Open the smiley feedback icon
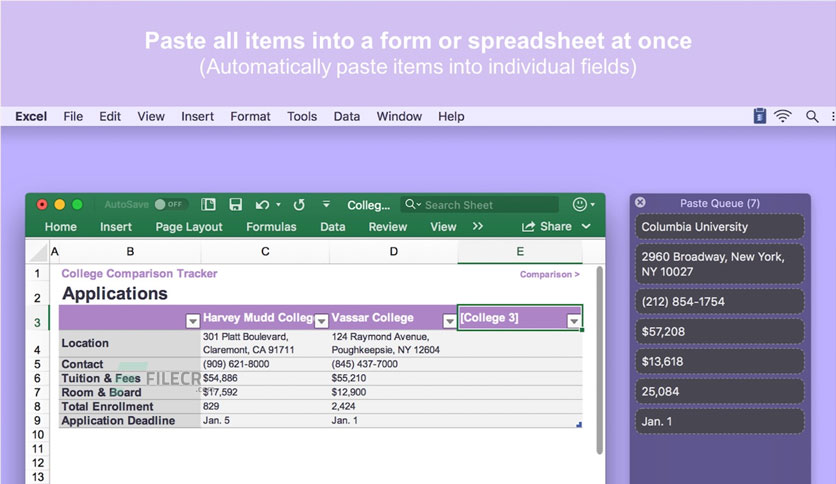The image size is (836, 484). [x=580, y=204]
